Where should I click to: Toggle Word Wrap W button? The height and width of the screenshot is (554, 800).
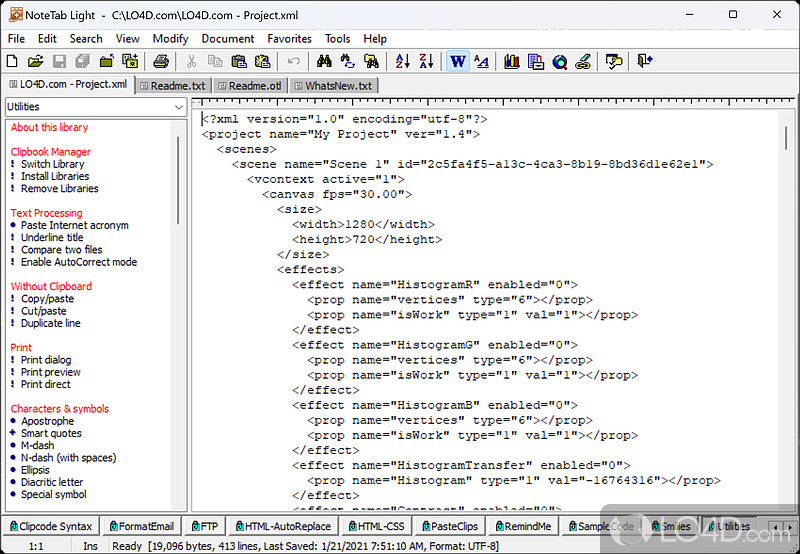coord(458,62)
